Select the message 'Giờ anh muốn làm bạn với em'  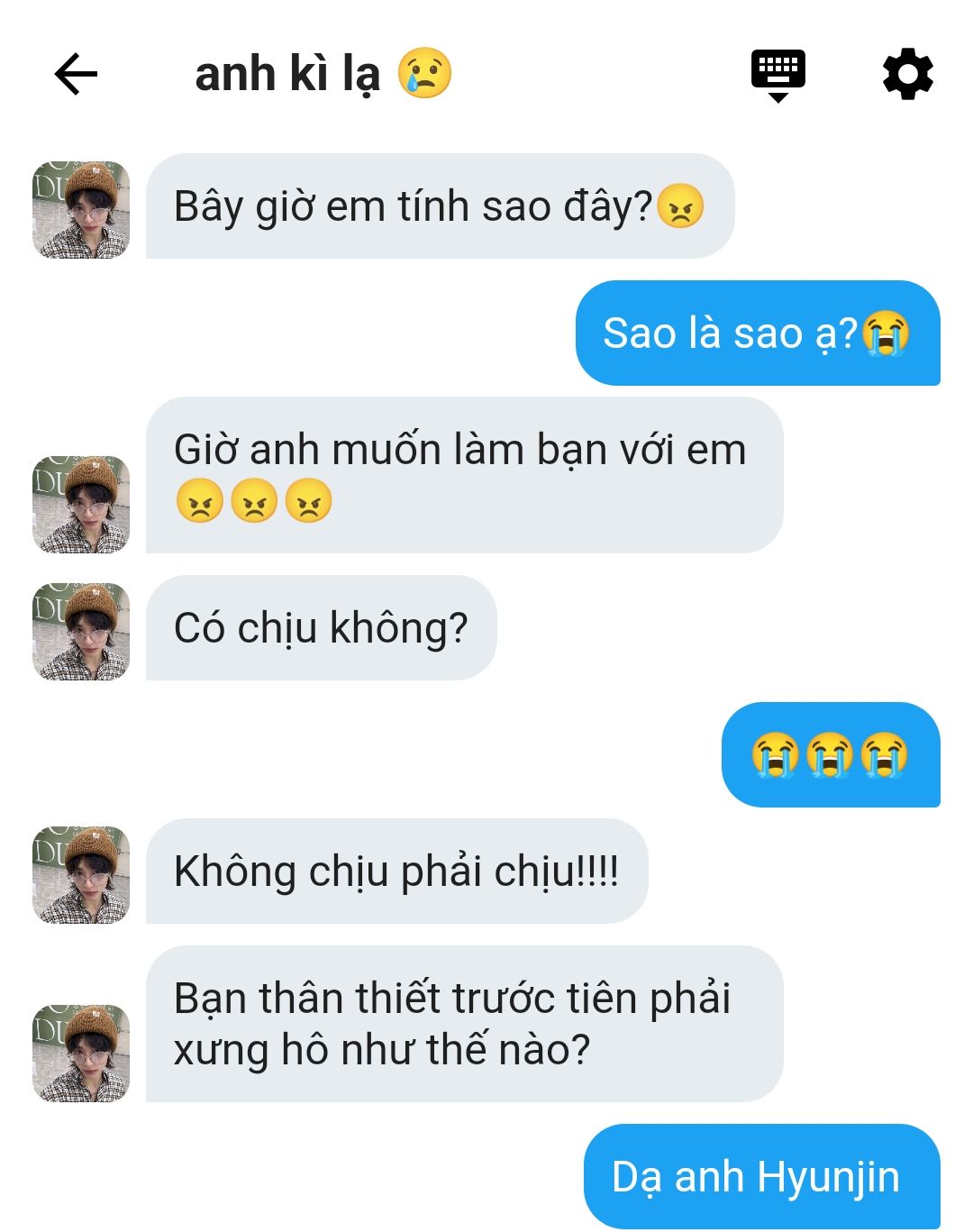pos(465,475)
